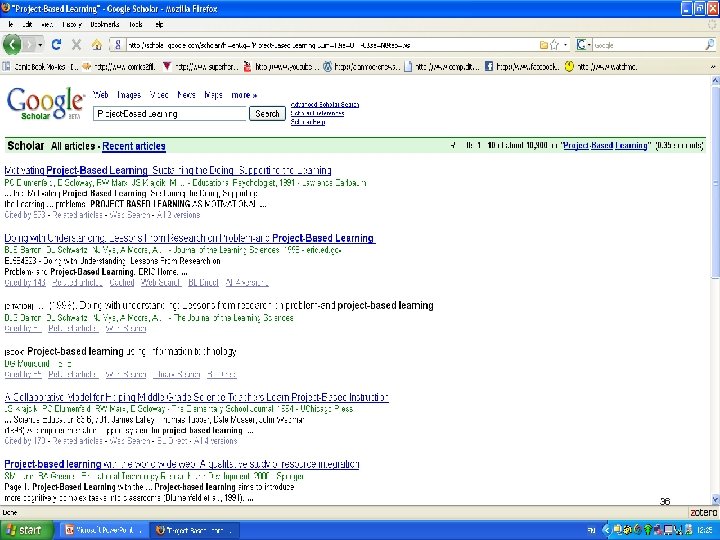This screenshot has width=720, height=540.
Task: Switch to the PowerPoint taskbar window
Action: point(103,530)
